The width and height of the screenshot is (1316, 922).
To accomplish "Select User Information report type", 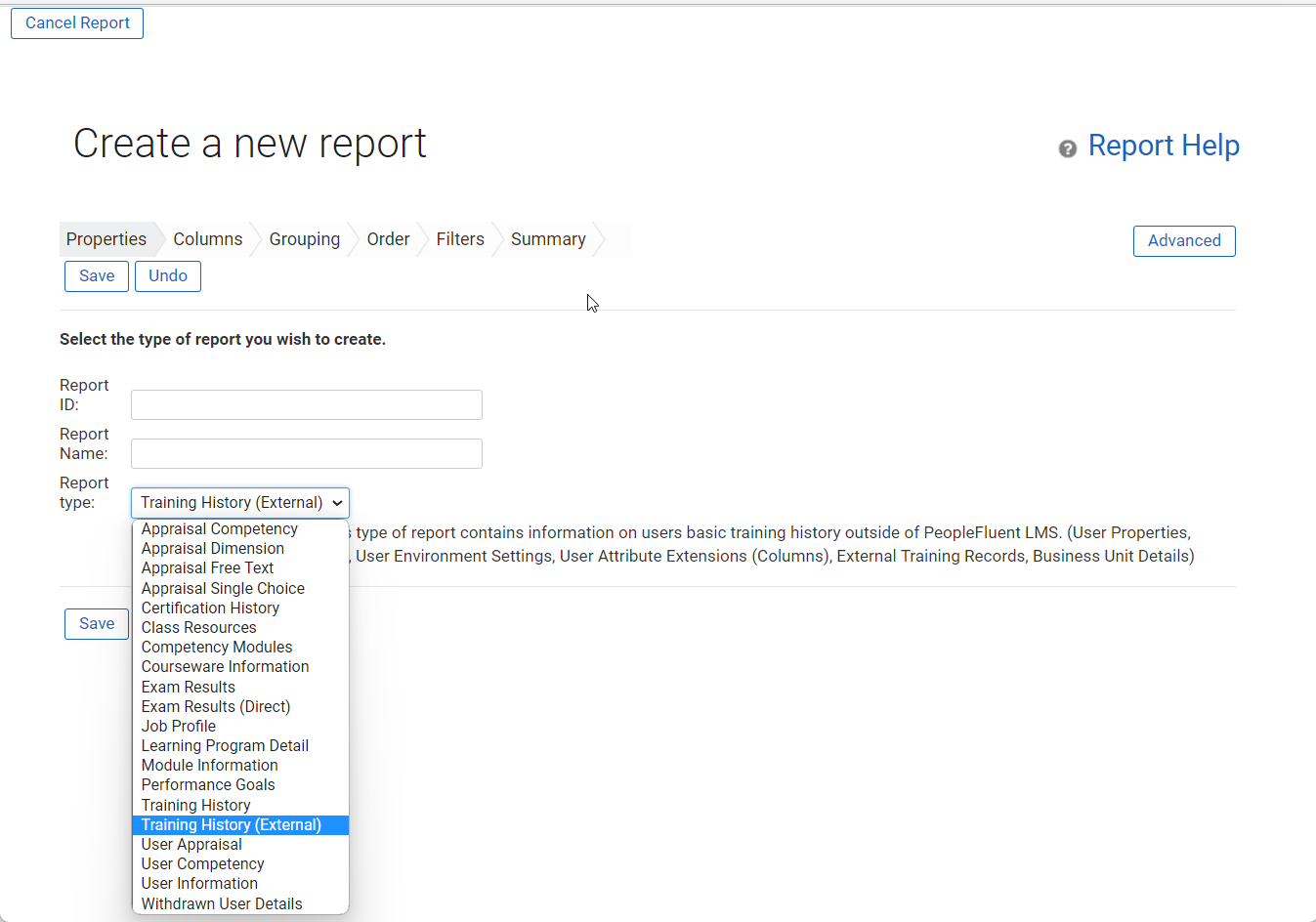I will [x=240, y=884].
